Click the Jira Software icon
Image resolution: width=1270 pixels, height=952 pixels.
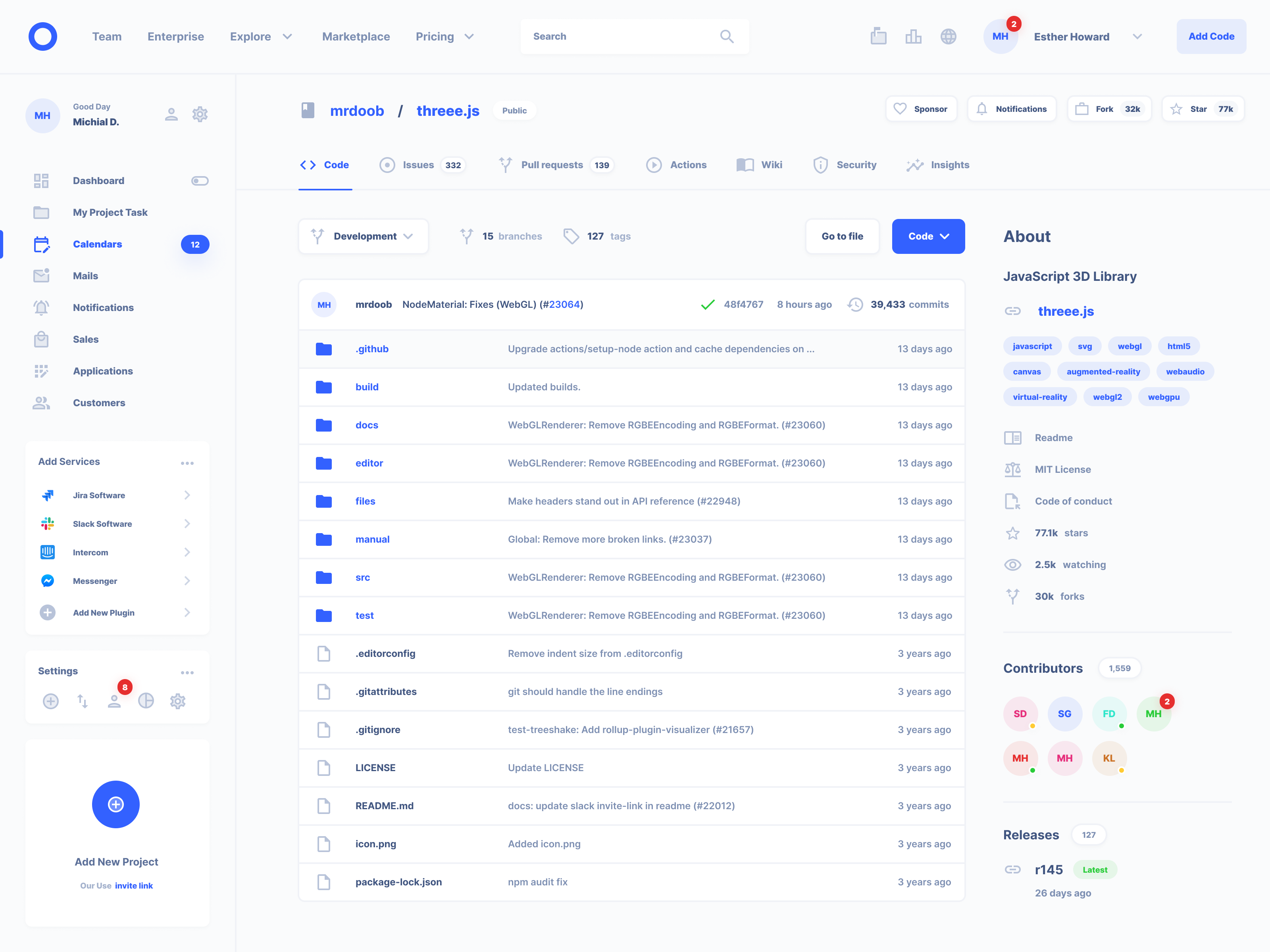48,495
